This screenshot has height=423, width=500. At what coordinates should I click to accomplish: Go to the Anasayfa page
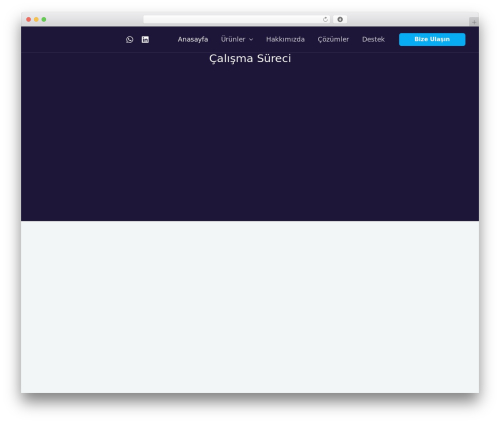193,39
